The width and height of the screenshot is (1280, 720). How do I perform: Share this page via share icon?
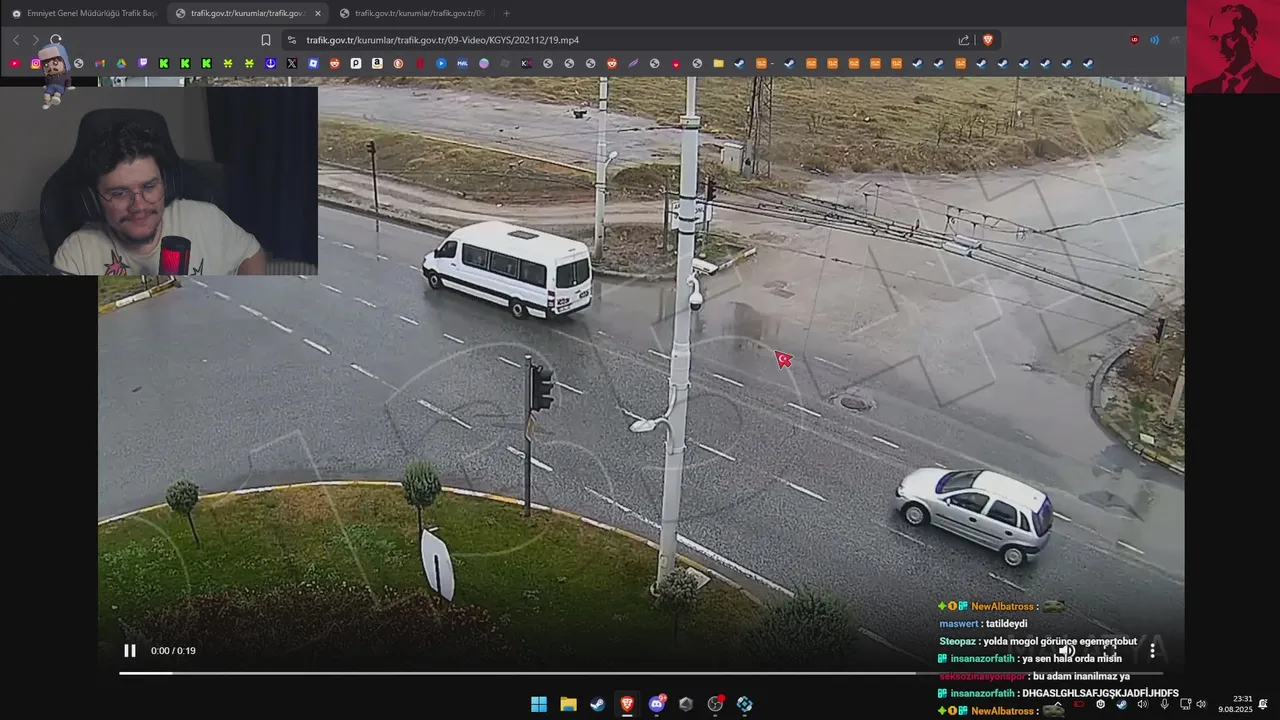click(964, 40)
